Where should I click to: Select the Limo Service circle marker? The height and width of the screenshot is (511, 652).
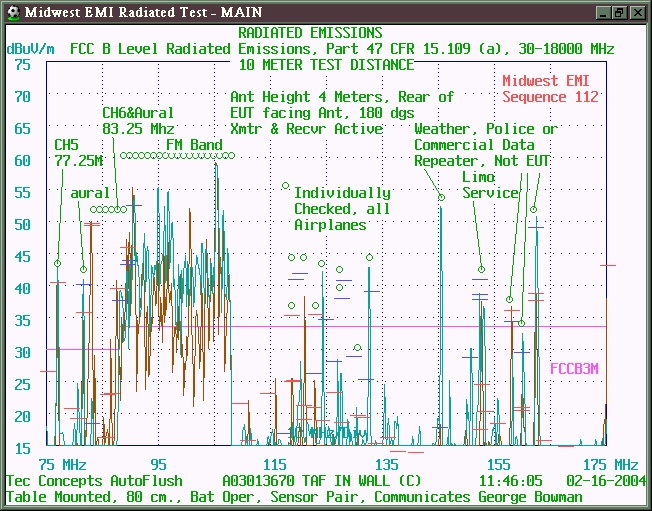tap(482, 269)
